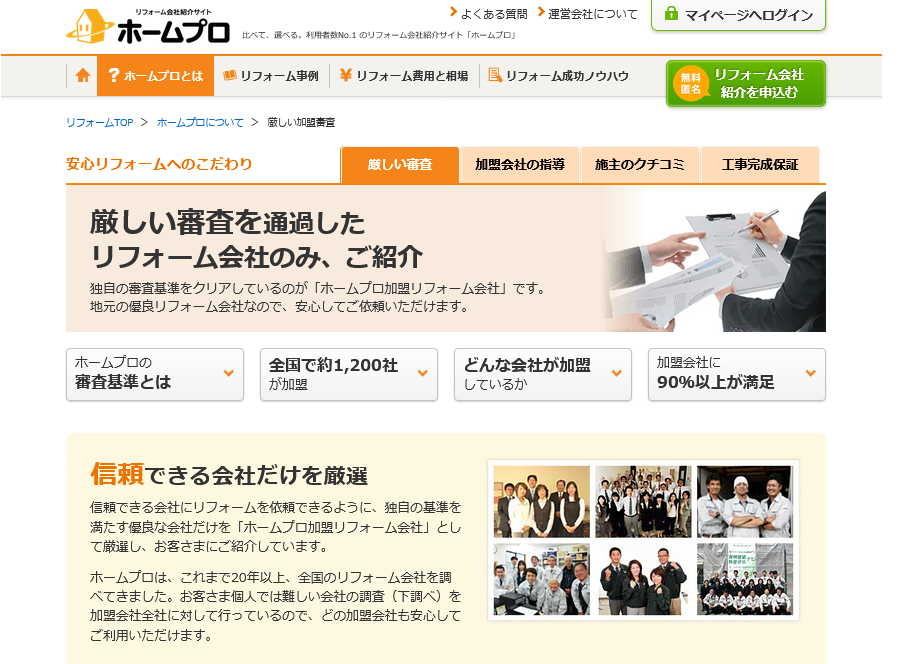
Task: Click the リフォーム会社紹介を申込む green button
Action: click(746, 84)
